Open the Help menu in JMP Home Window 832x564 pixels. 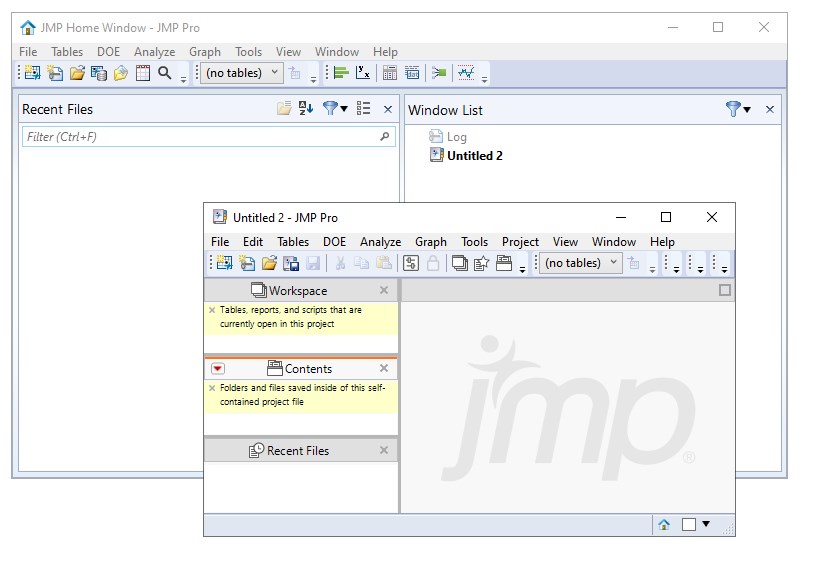point(385,51)
